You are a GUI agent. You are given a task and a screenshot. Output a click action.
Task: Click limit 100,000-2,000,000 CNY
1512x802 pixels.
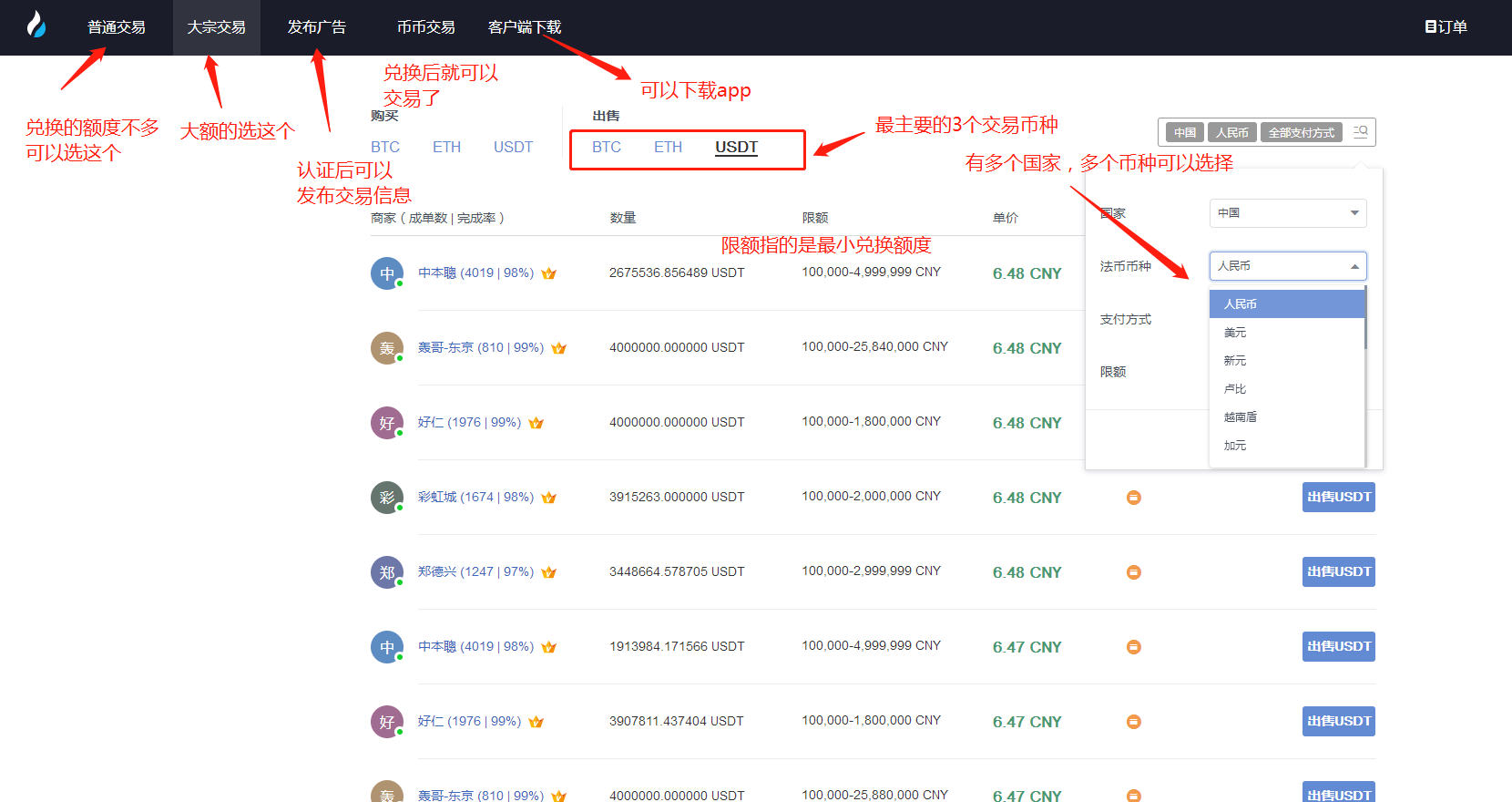(x=871, y=497)
